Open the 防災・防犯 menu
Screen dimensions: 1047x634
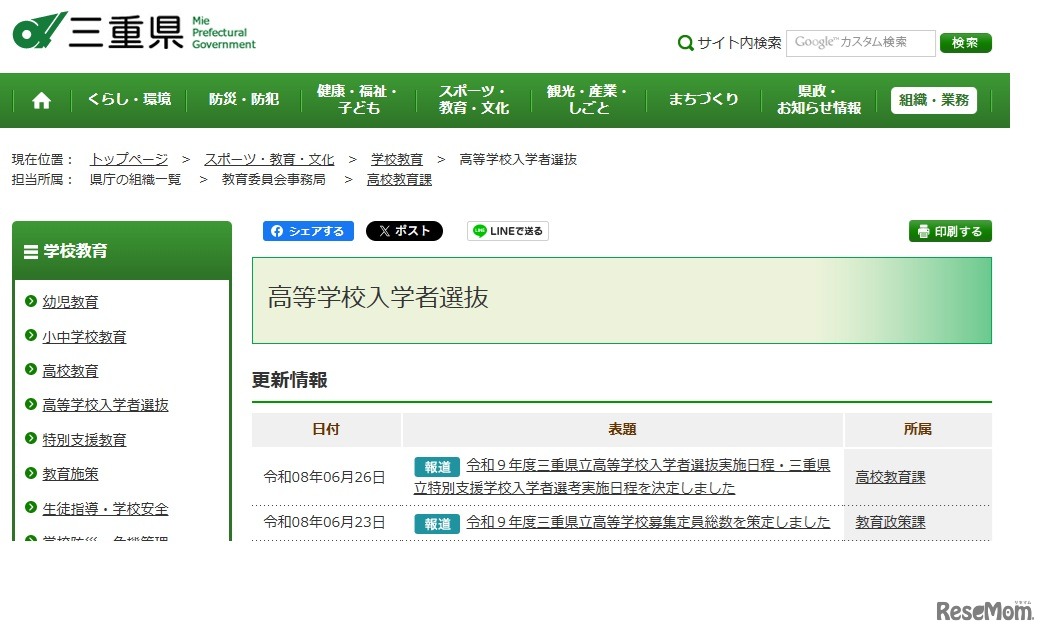(x=243, y=100)
